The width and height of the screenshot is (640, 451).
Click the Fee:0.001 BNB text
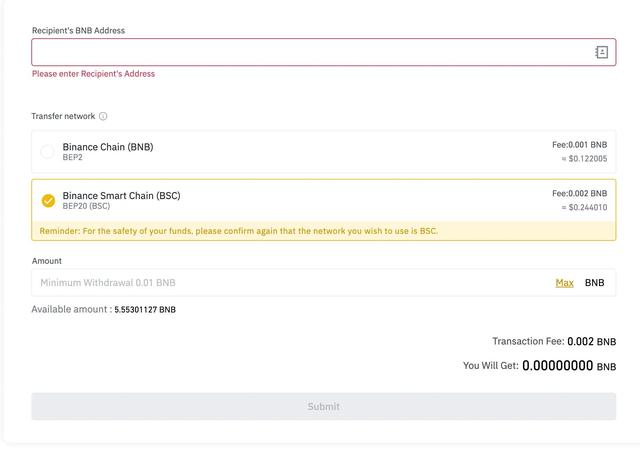pyautogui.click(x=579, y=145)
